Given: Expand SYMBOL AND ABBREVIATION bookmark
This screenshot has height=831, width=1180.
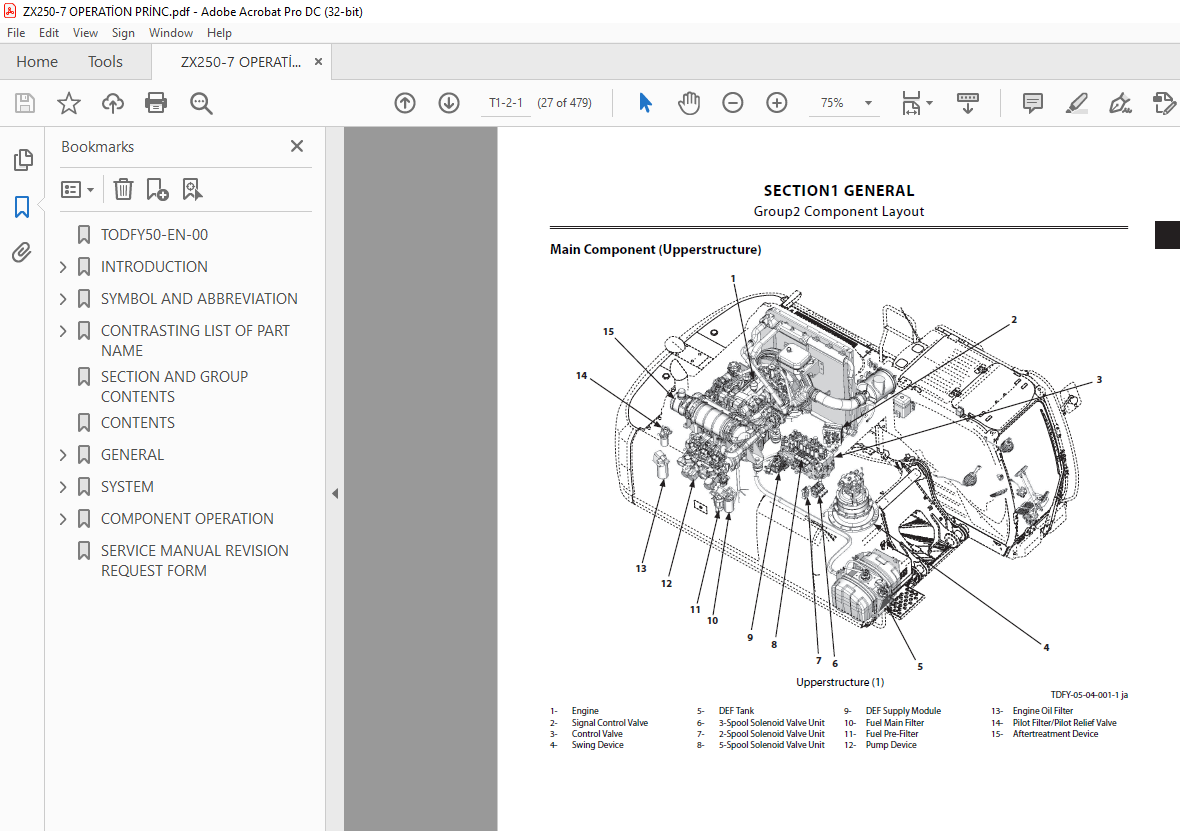Looking at the screenshot, I should click(63, 299).
